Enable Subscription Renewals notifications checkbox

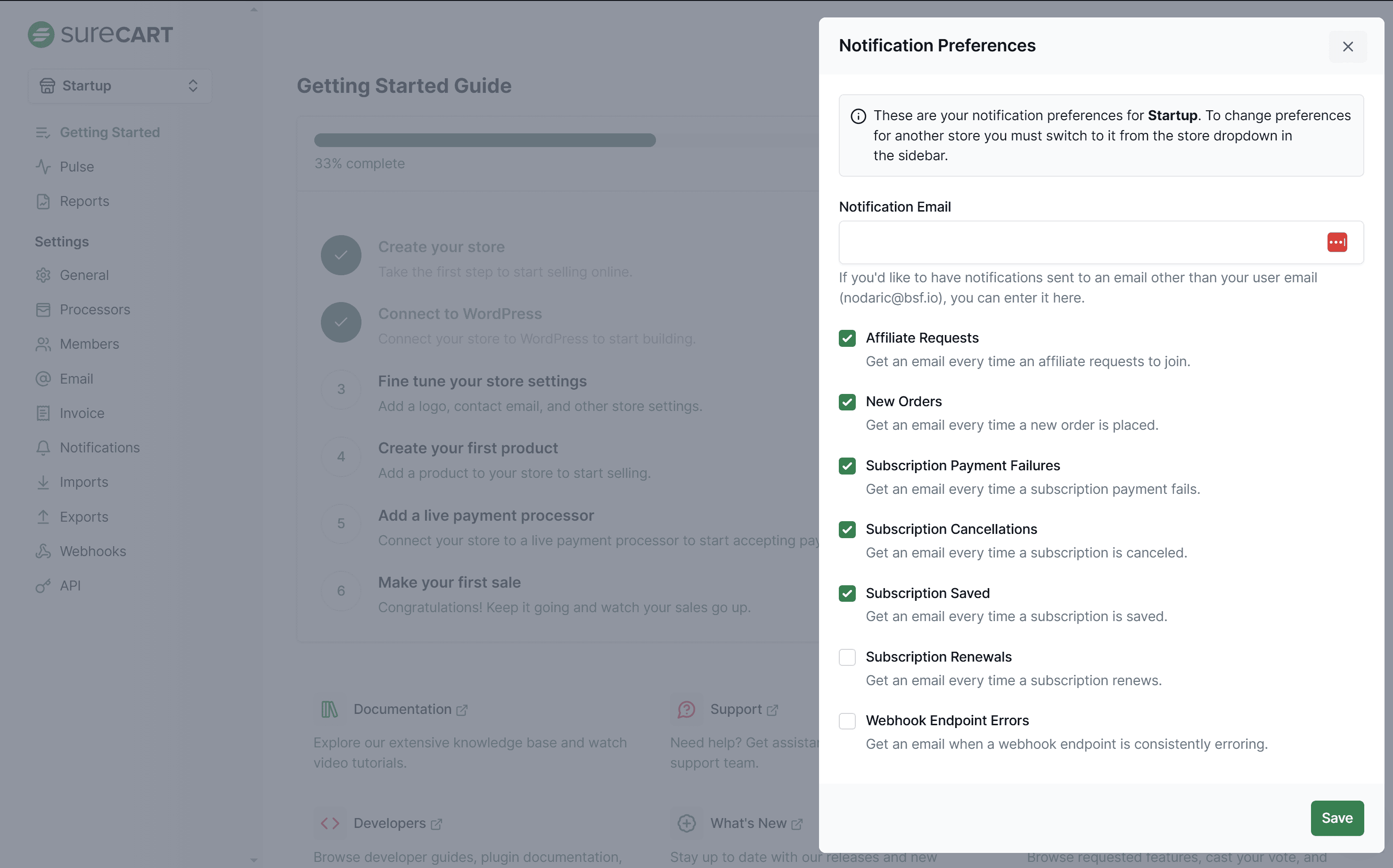tap(847, 657)
